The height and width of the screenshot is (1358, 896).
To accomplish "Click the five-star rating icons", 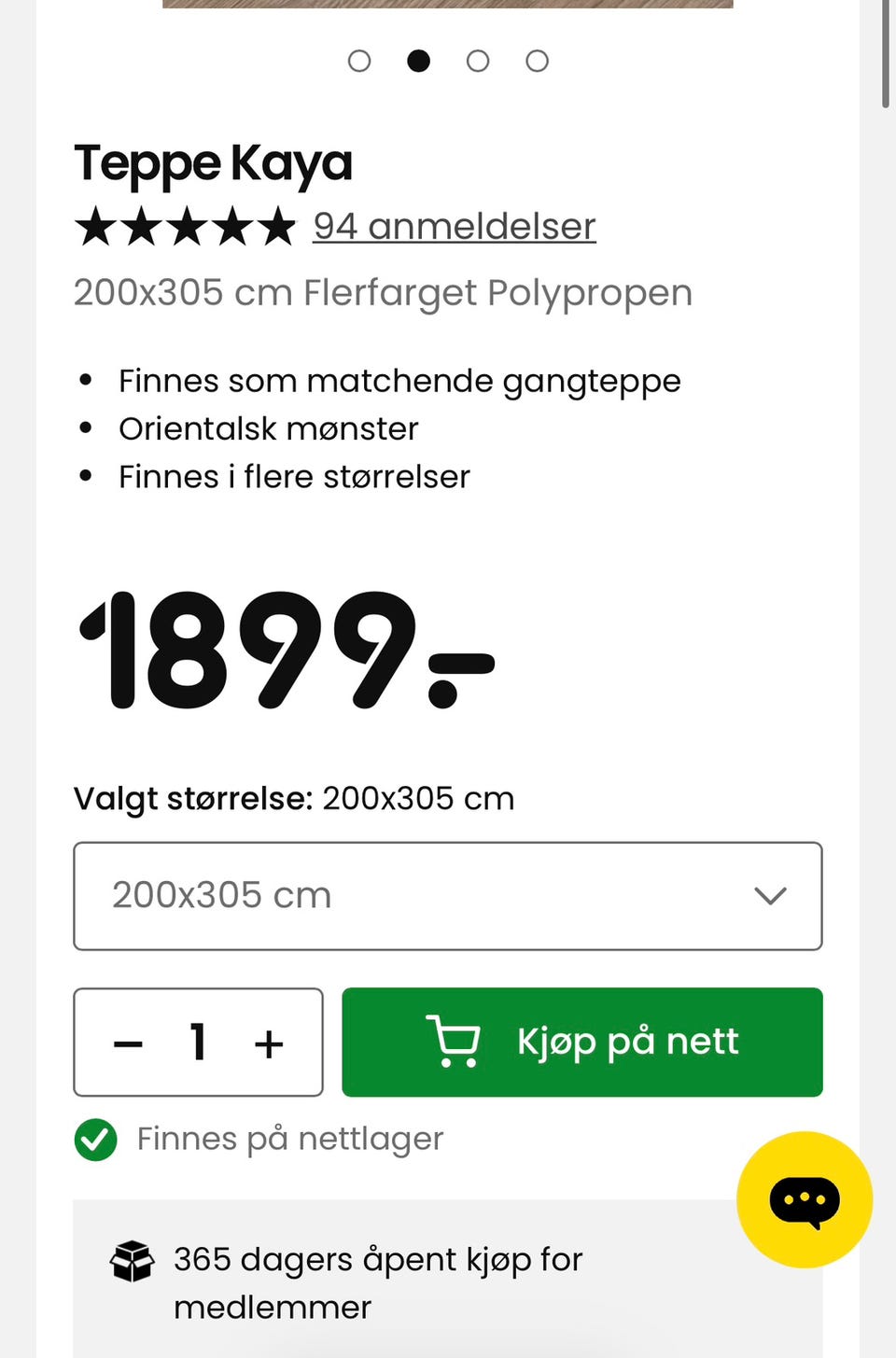I will click(185, 227).
